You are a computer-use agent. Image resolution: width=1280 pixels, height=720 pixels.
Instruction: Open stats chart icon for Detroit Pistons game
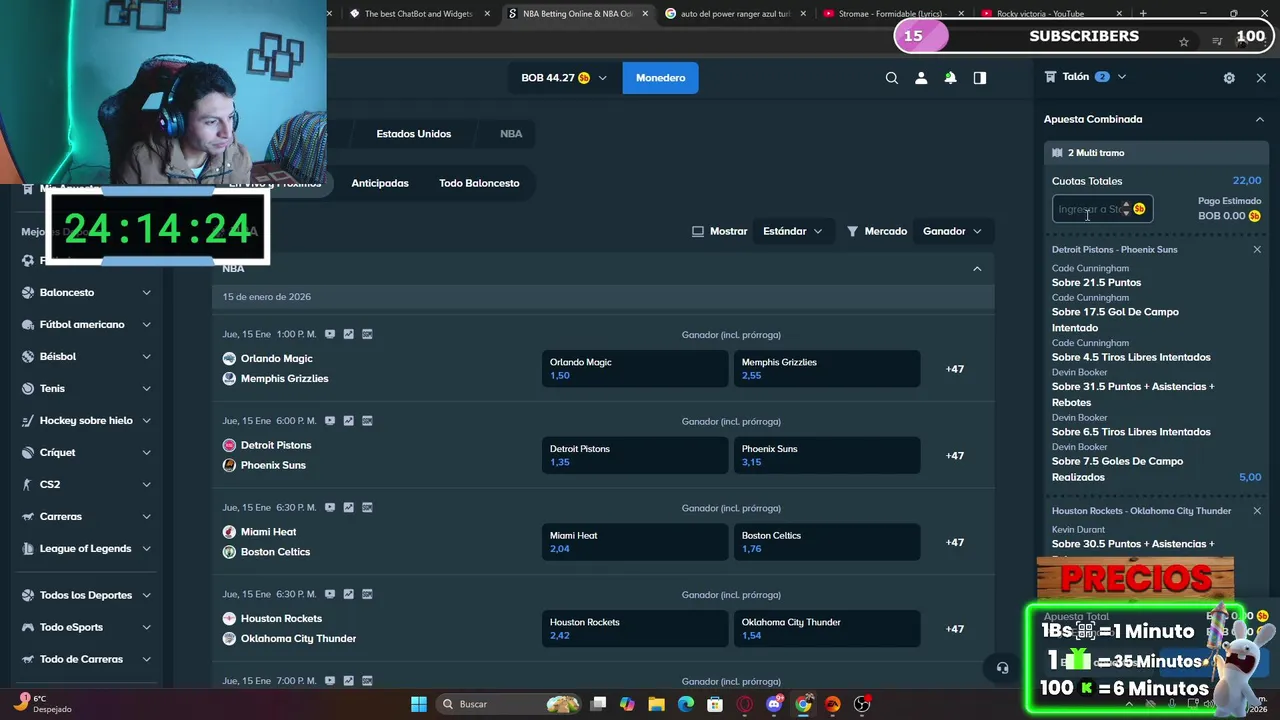(x=348, y=421)
